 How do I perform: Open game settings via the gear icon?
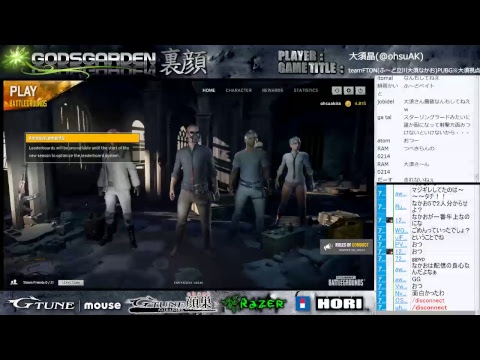[349, 90]
